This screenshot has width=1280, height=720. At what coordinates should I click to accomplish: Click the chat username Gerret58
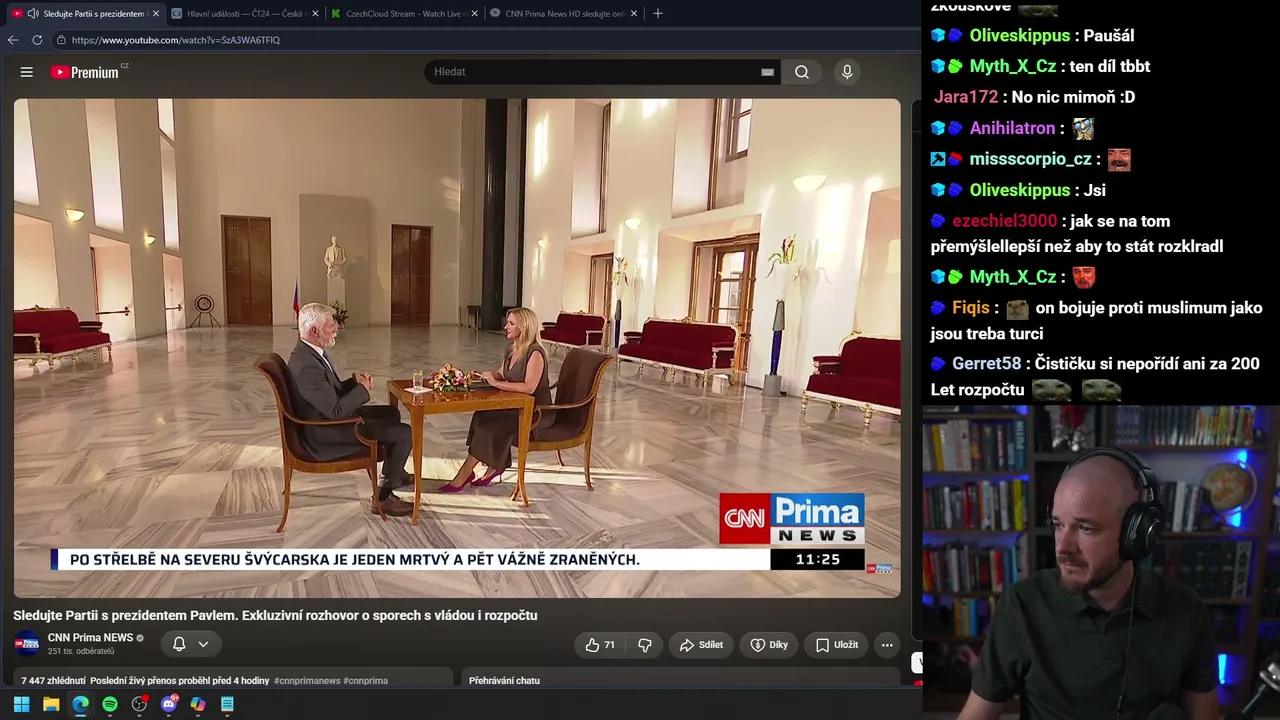click(x=986, y=364)
